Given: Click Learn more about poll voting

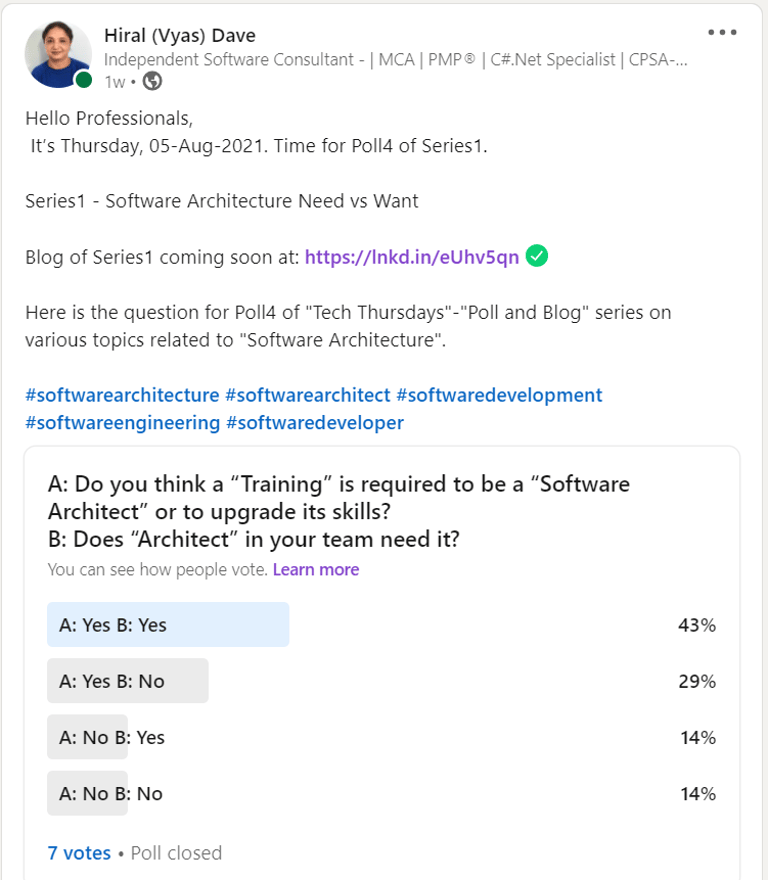Looking at the screenshot, I should 316,570.
